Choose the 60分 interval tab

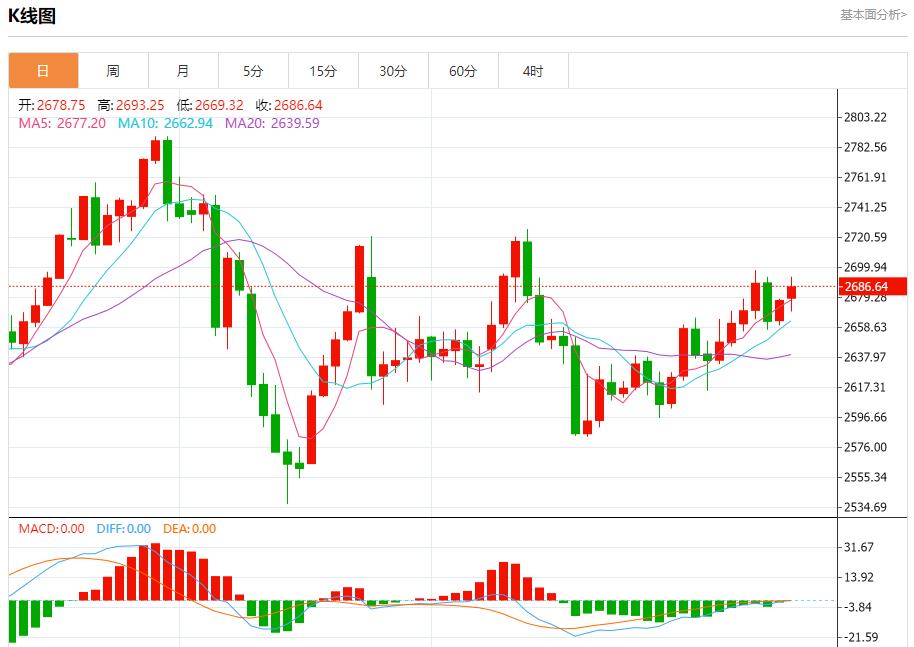click(x=463, y=71)
